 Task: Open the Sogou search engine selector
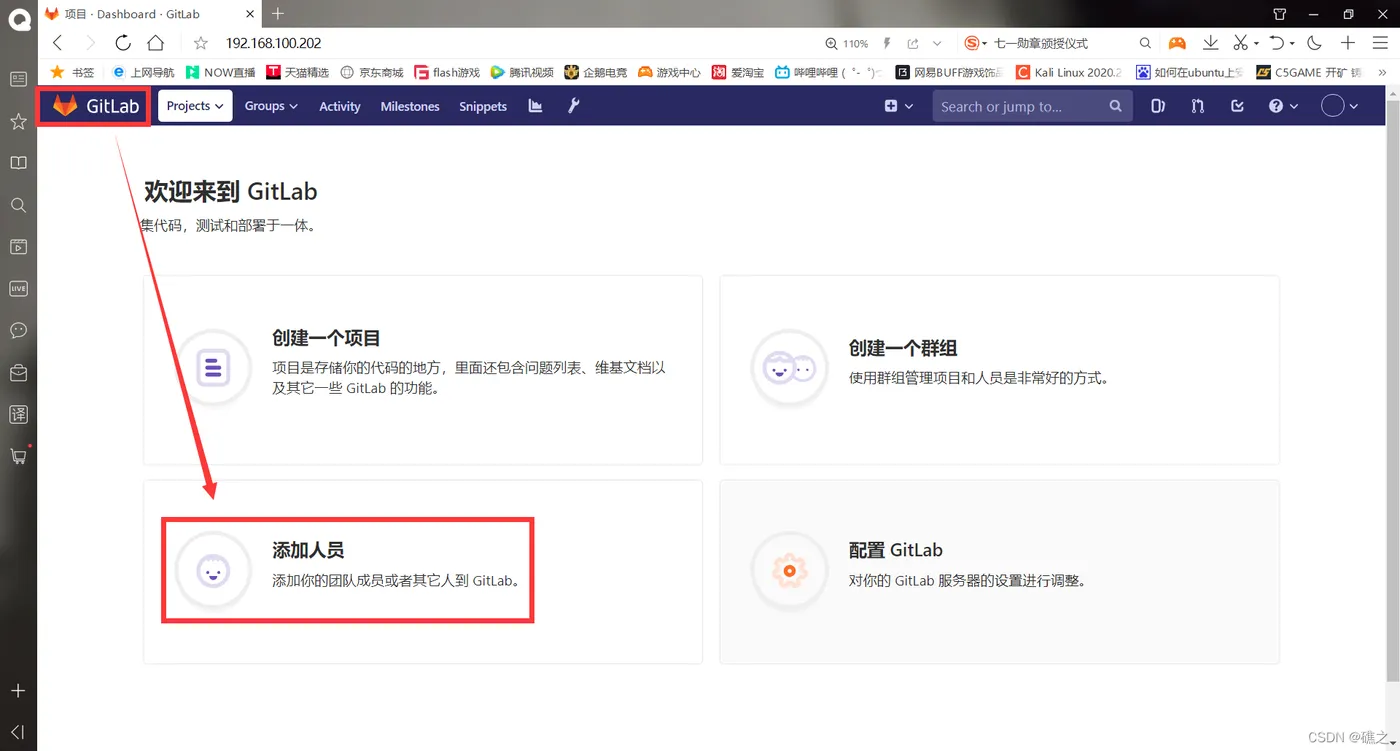[x=975, y=43]
